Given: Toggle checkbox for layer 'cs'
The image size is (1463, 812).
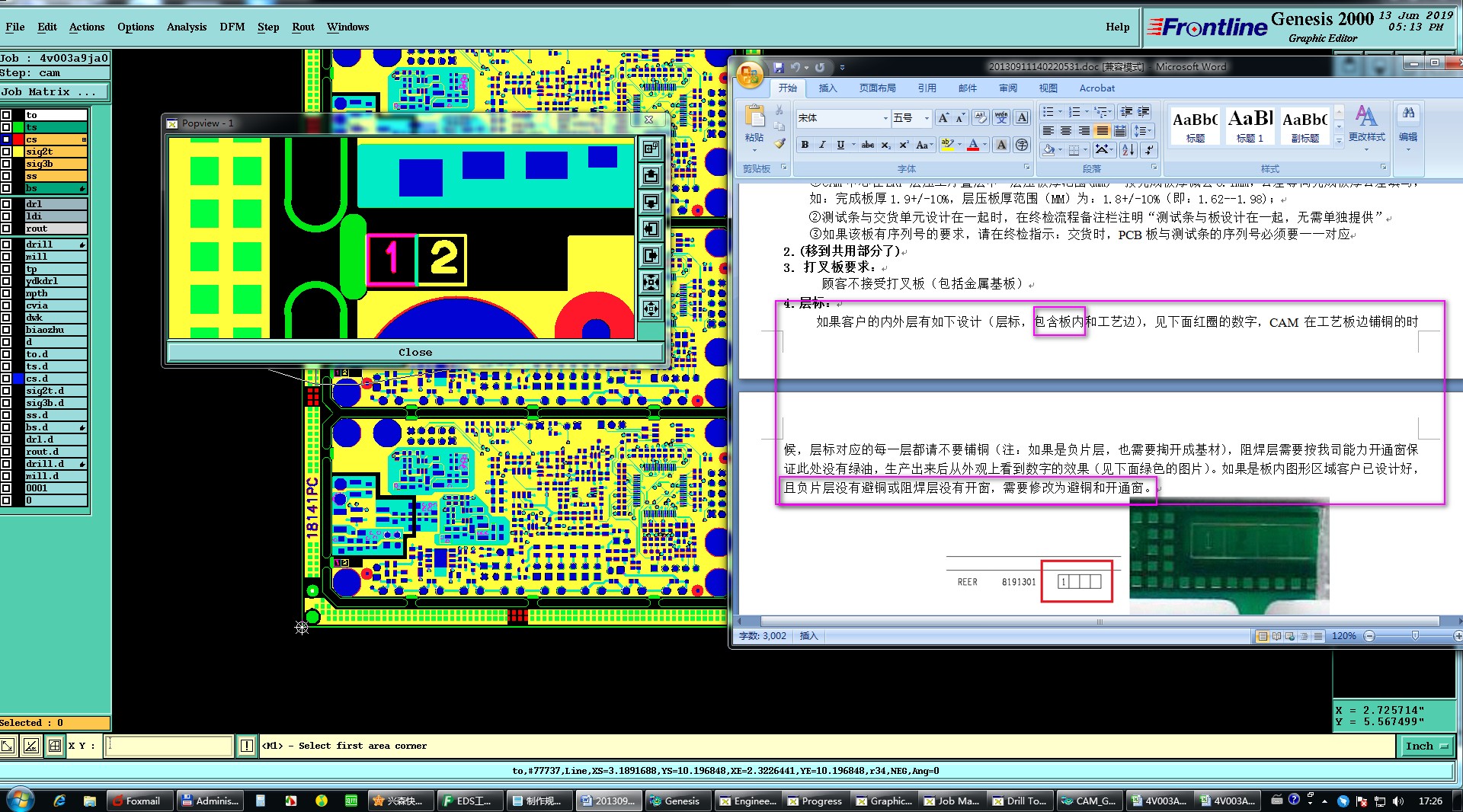Looking at the screenshot, I should pos(6,139).
